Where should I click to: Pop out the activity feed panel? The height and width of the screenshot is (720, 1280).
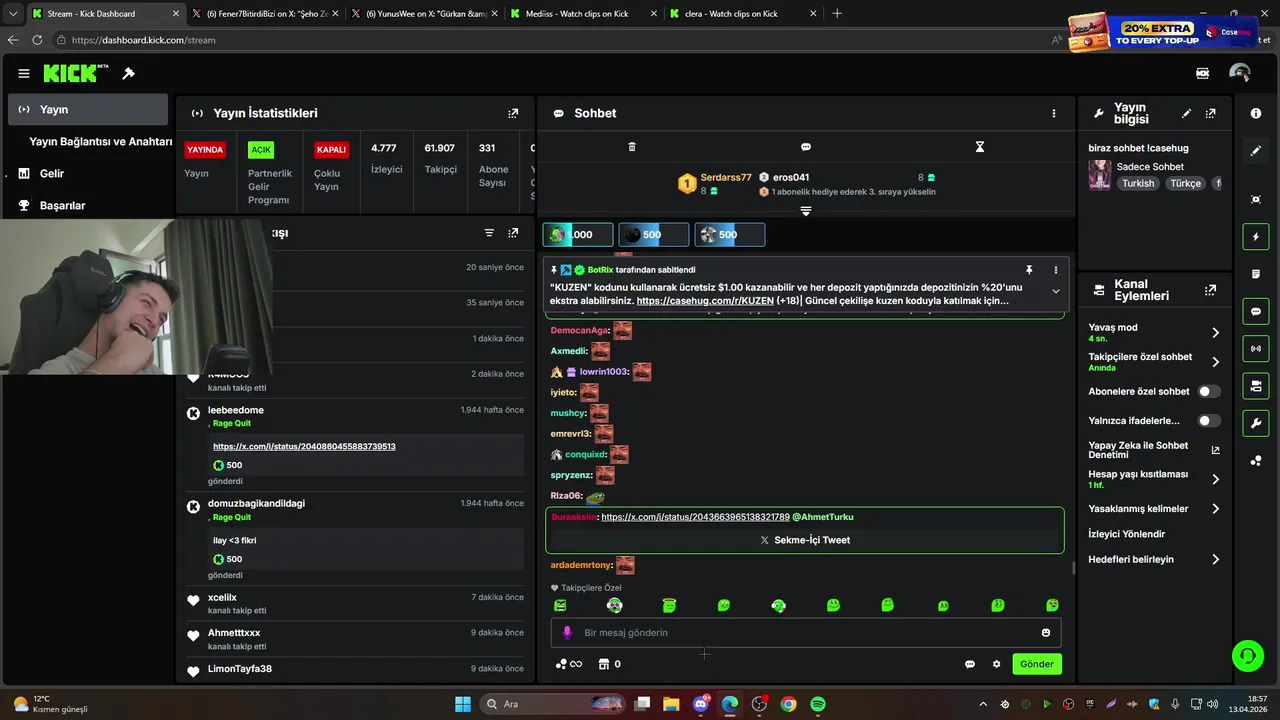(x=513, y=233)
